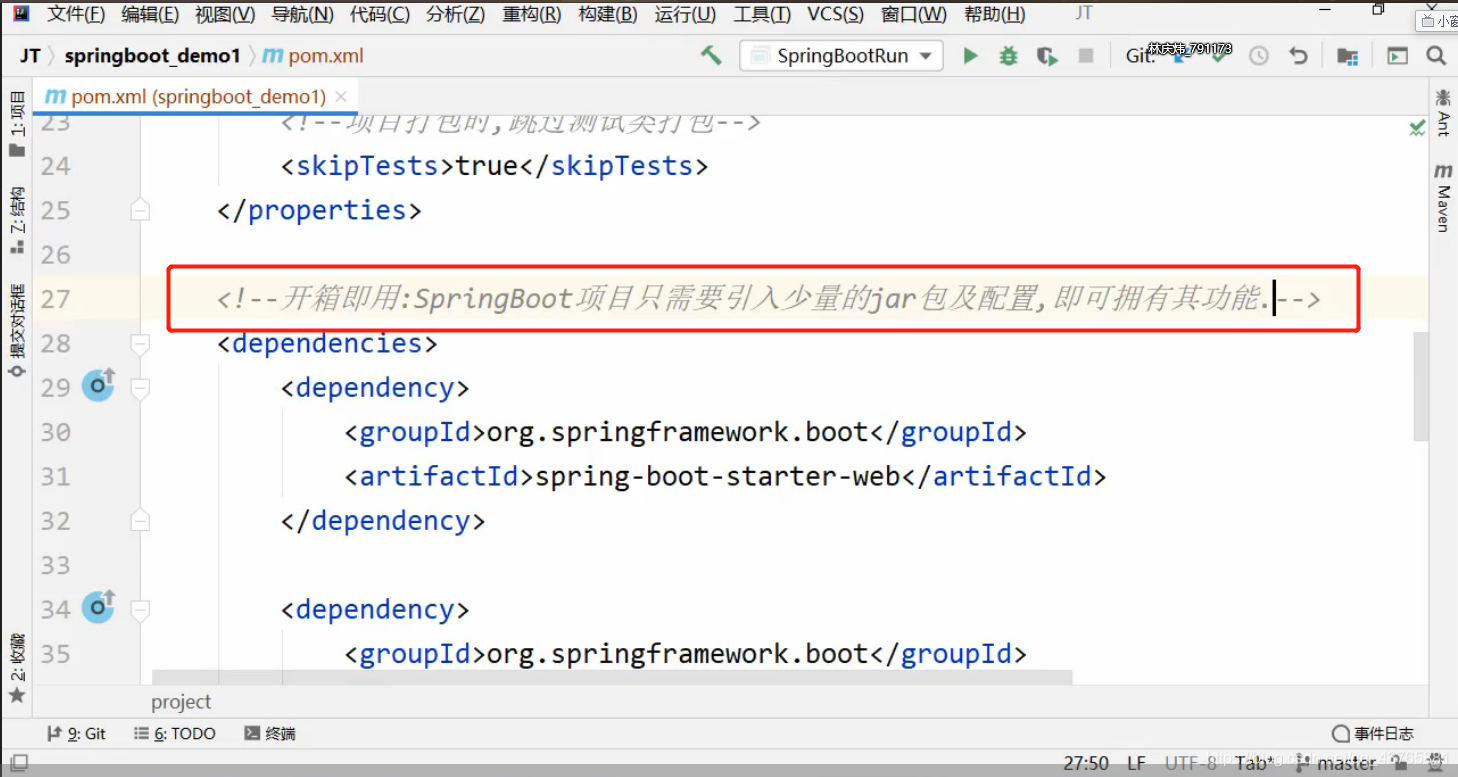The width and height of the screenshot is (1458, 777).
Task: Toggle the fold marker at line 32
Action: [x=140, y=521]
